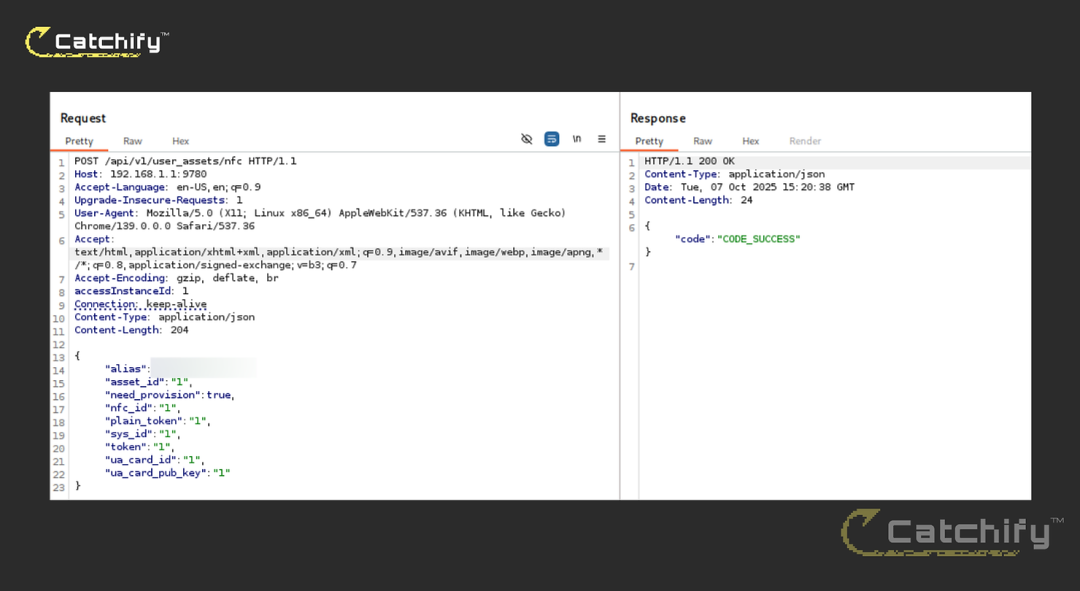Image resolution: width=1080 pixels, height=591 pixels.
Task: Click the blurred alias value field
Action: click(x=203, y=369)
